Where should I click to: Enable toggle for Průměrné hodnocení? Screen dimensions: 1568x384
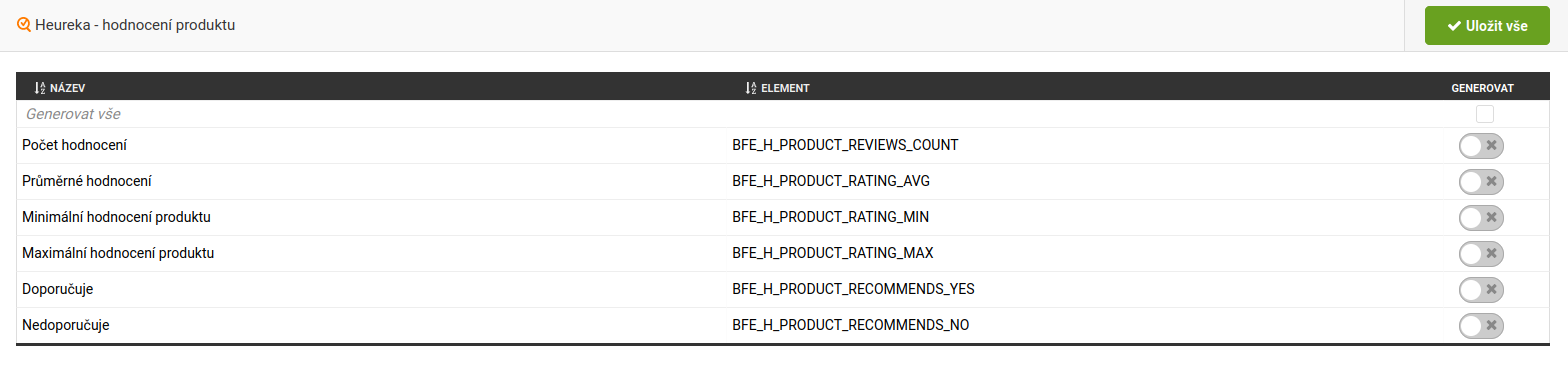tap(1481, 182)
